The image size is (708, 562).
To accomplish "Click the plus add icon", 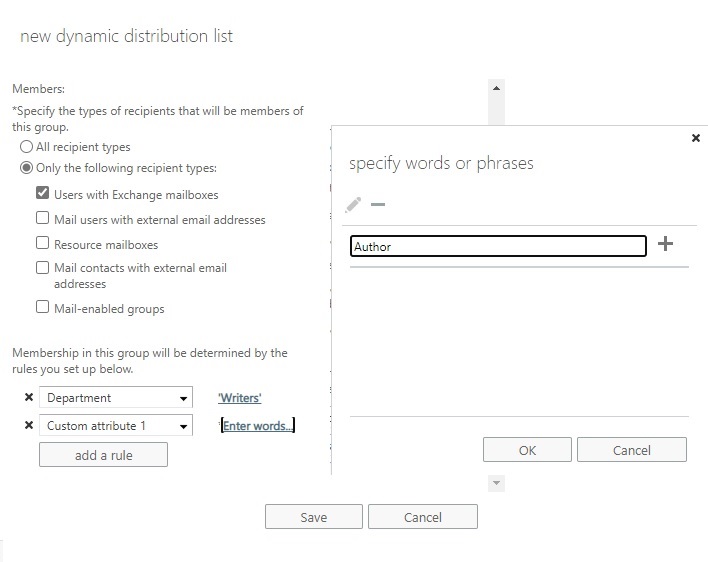I will click(666, 244).
